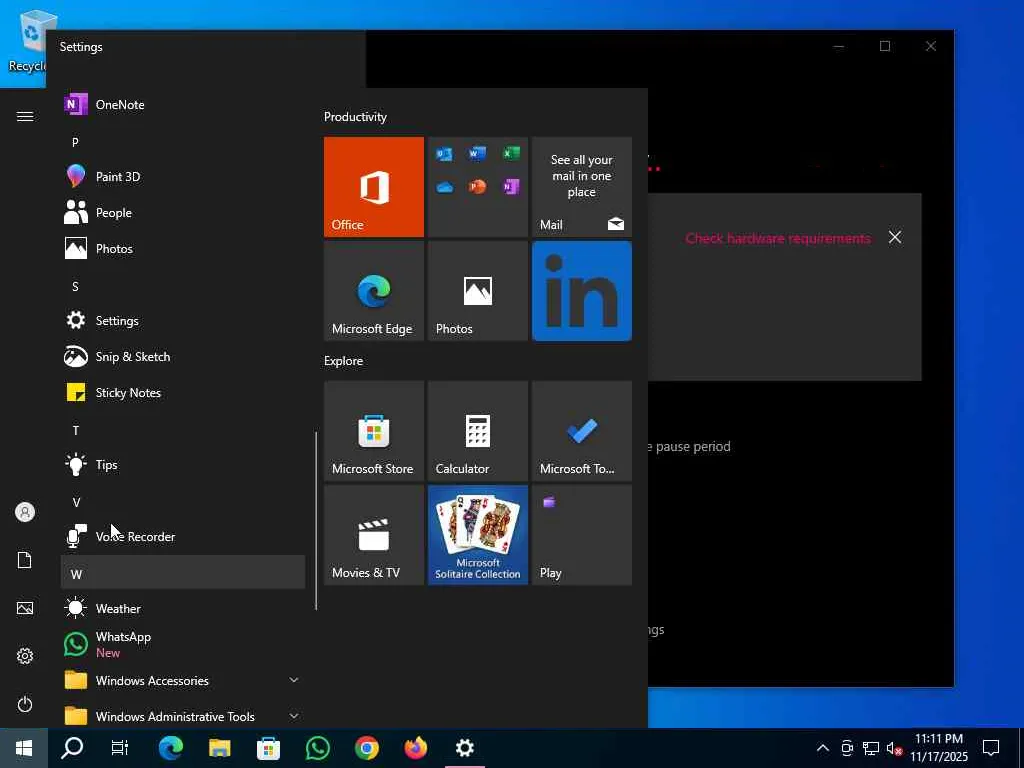Open Settings from the S section
The image size is (1024, 768).
pos(183,321)
